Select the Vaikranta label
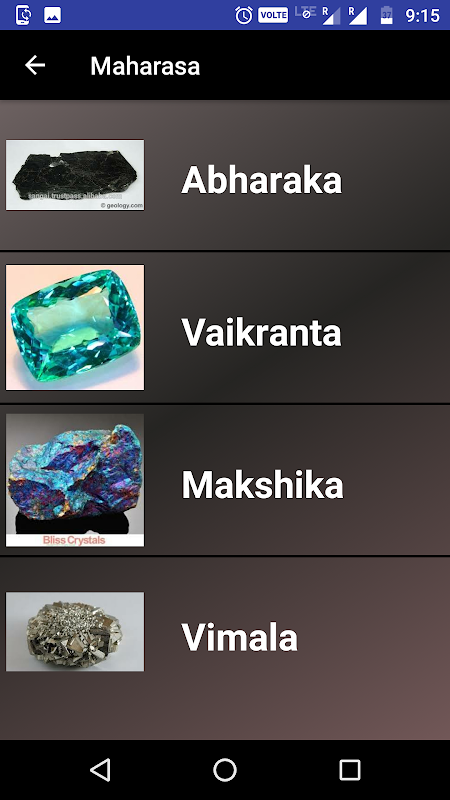 point(261,332)
